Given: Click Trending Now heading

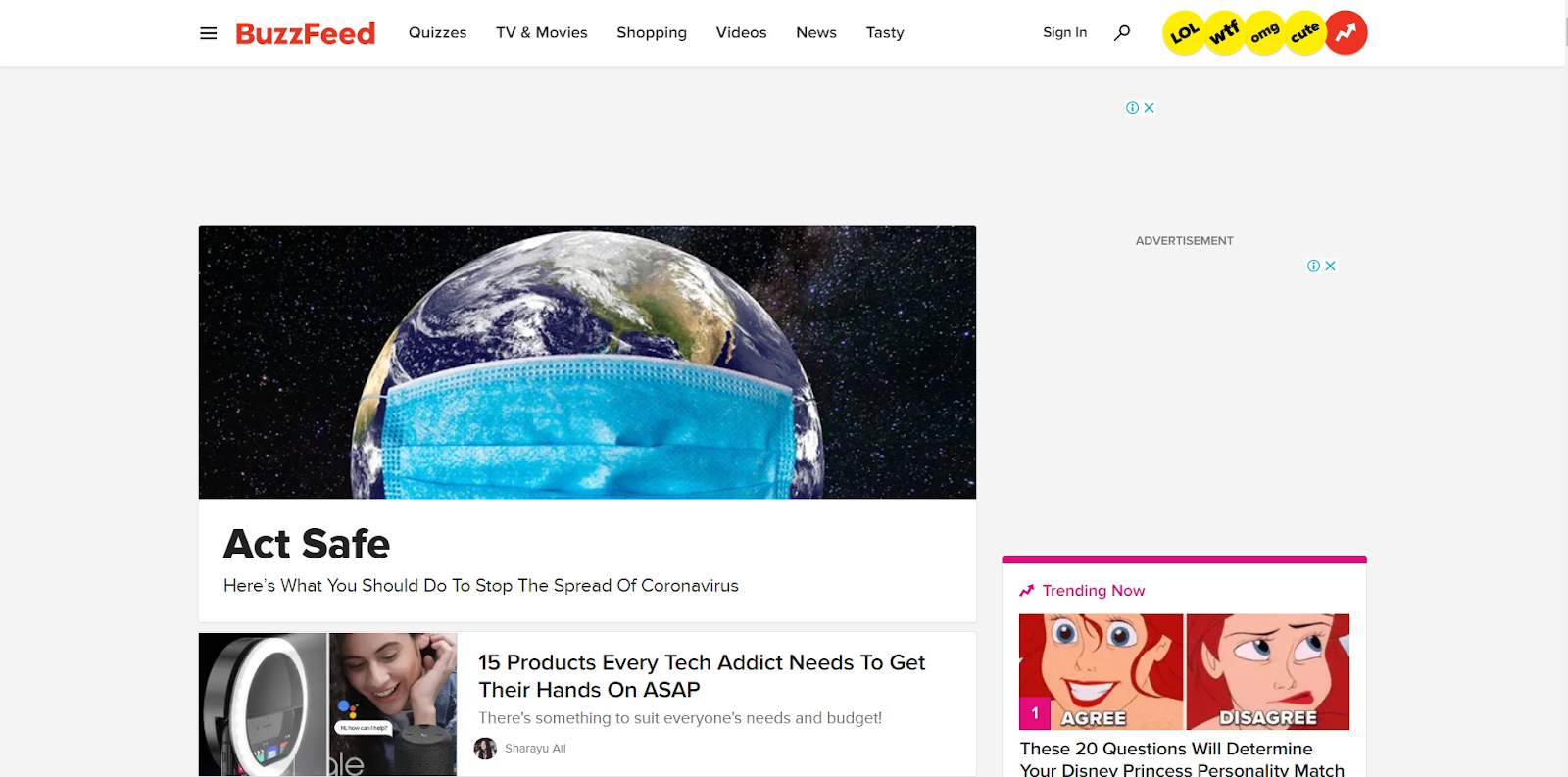Looking at the screenshot, I should coord(1093,591).
